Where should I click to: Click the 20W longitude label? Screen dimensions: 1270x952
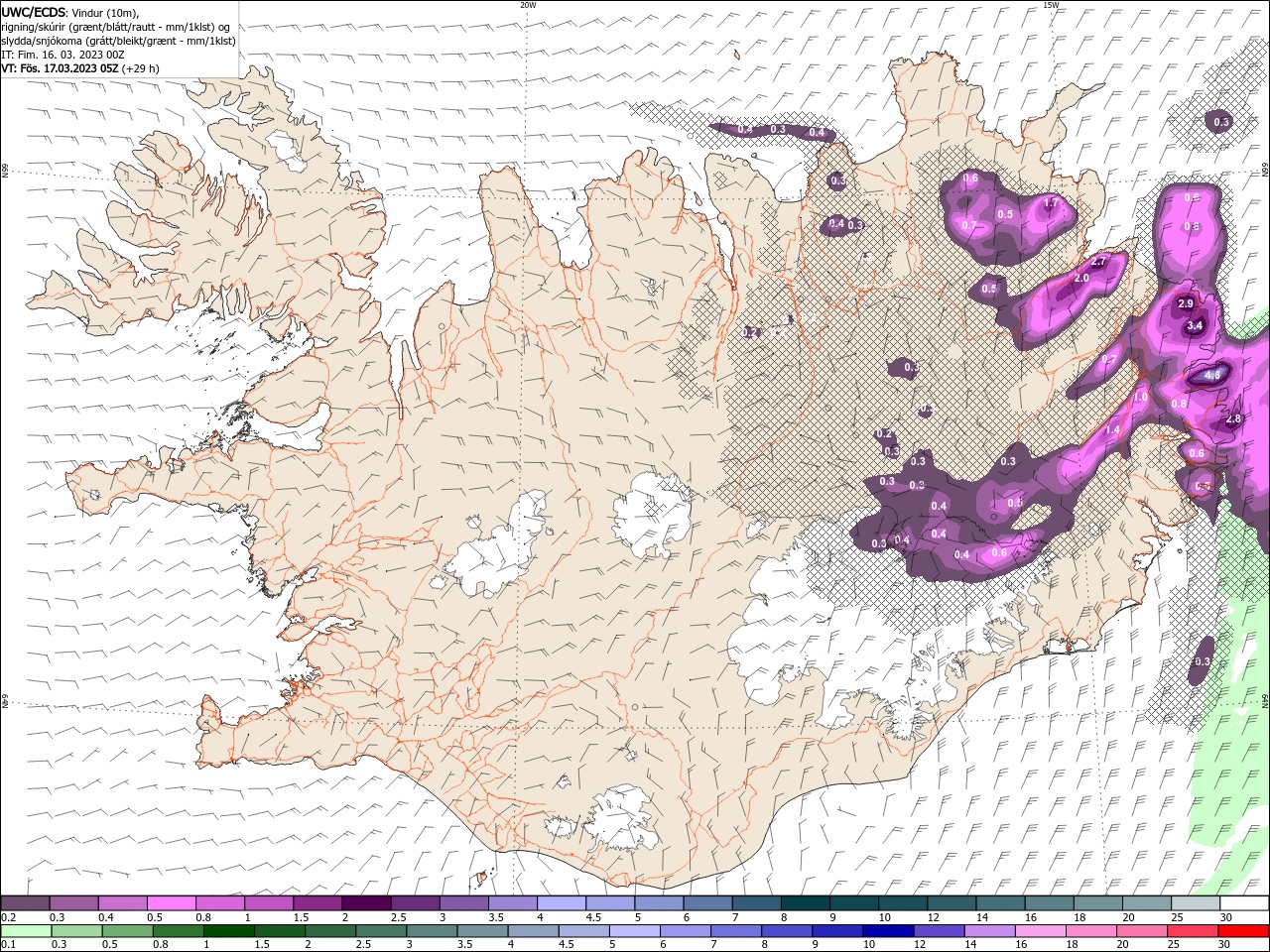528,5
